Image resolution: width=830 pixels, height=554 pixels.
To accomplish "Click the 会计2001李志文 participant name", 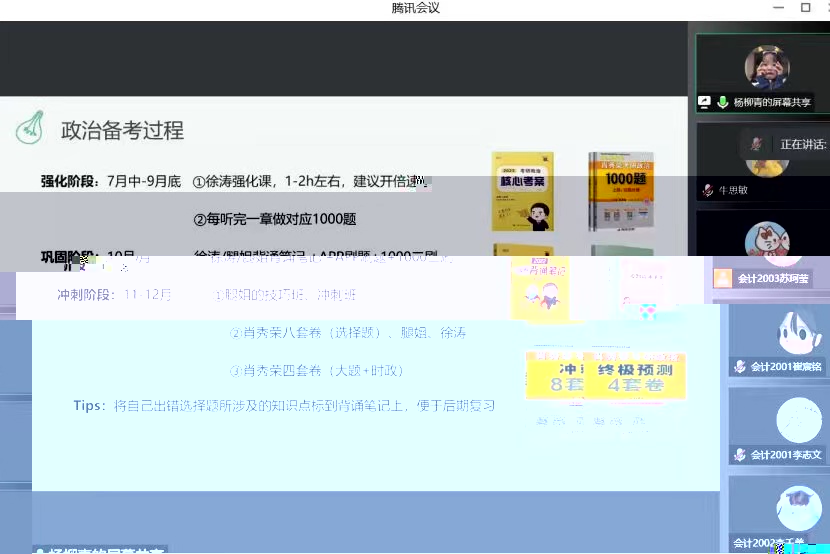I will click(786, 455).
